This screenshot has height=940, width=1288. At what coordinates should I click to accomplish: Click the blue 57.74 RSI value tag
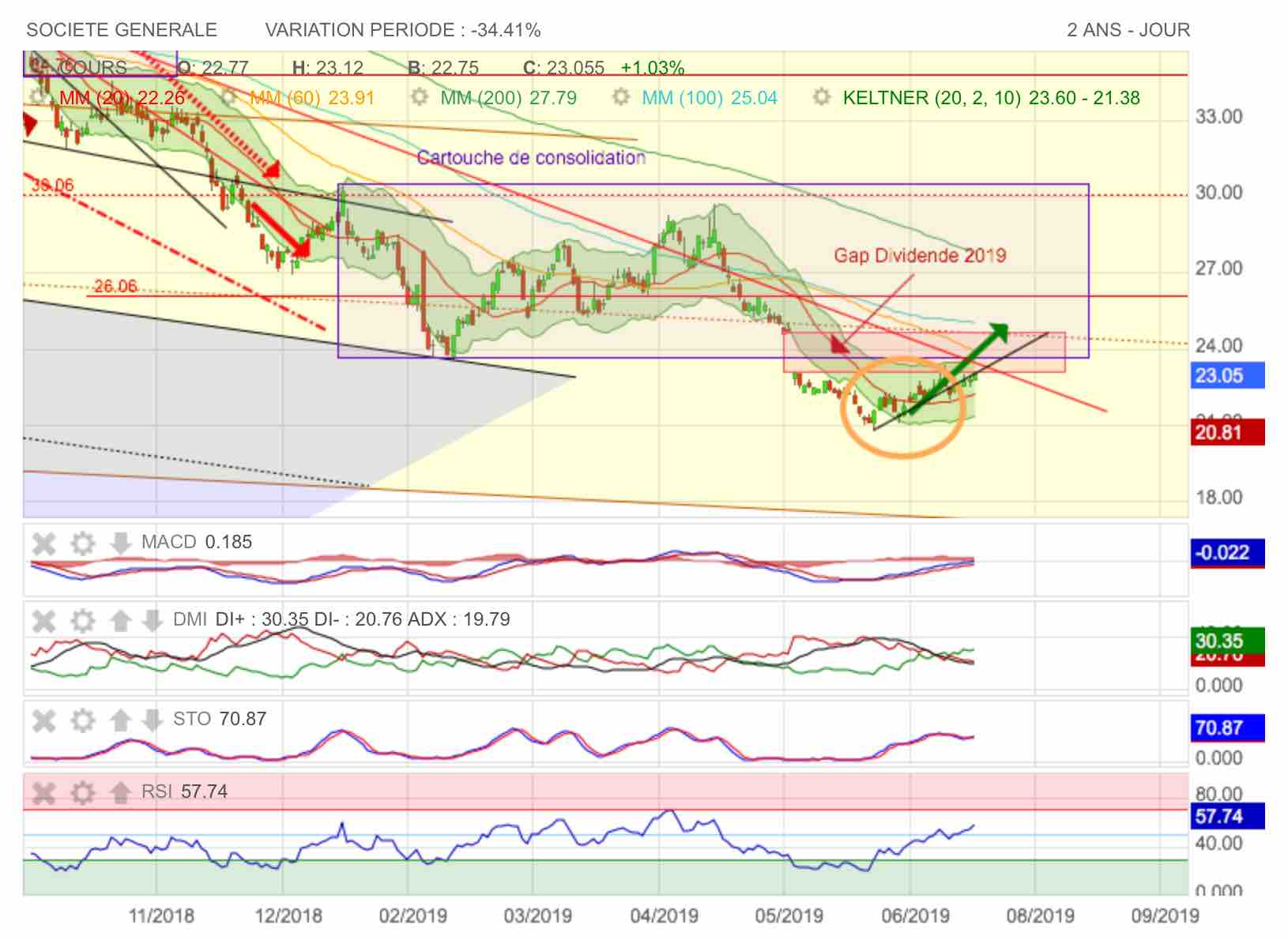pyautogui.click(x=1227, y=816)
